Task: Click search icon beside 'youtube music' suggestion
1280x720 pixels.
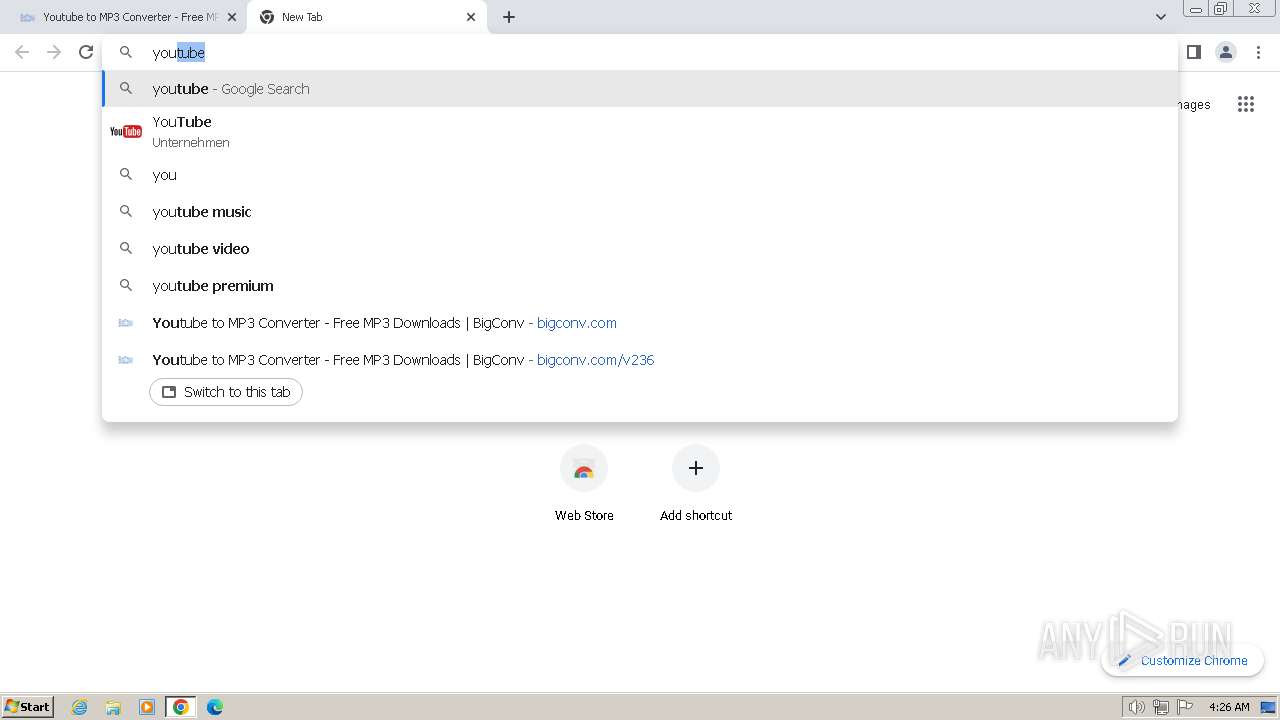Action: [x=126, y=211]
